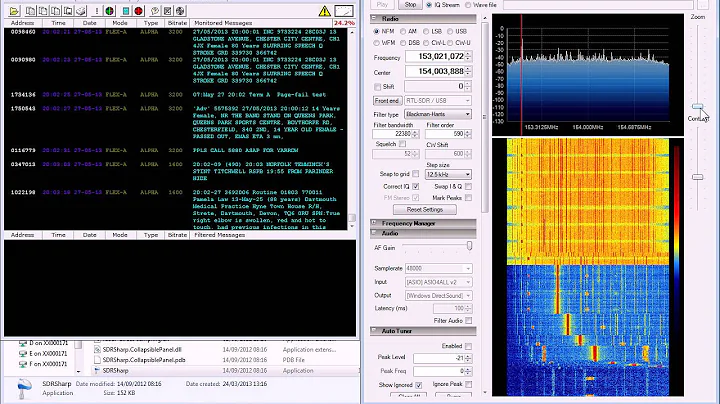
Task: Click the yellow open-folder icon in PDW toolbar
Action: [14, 11]
